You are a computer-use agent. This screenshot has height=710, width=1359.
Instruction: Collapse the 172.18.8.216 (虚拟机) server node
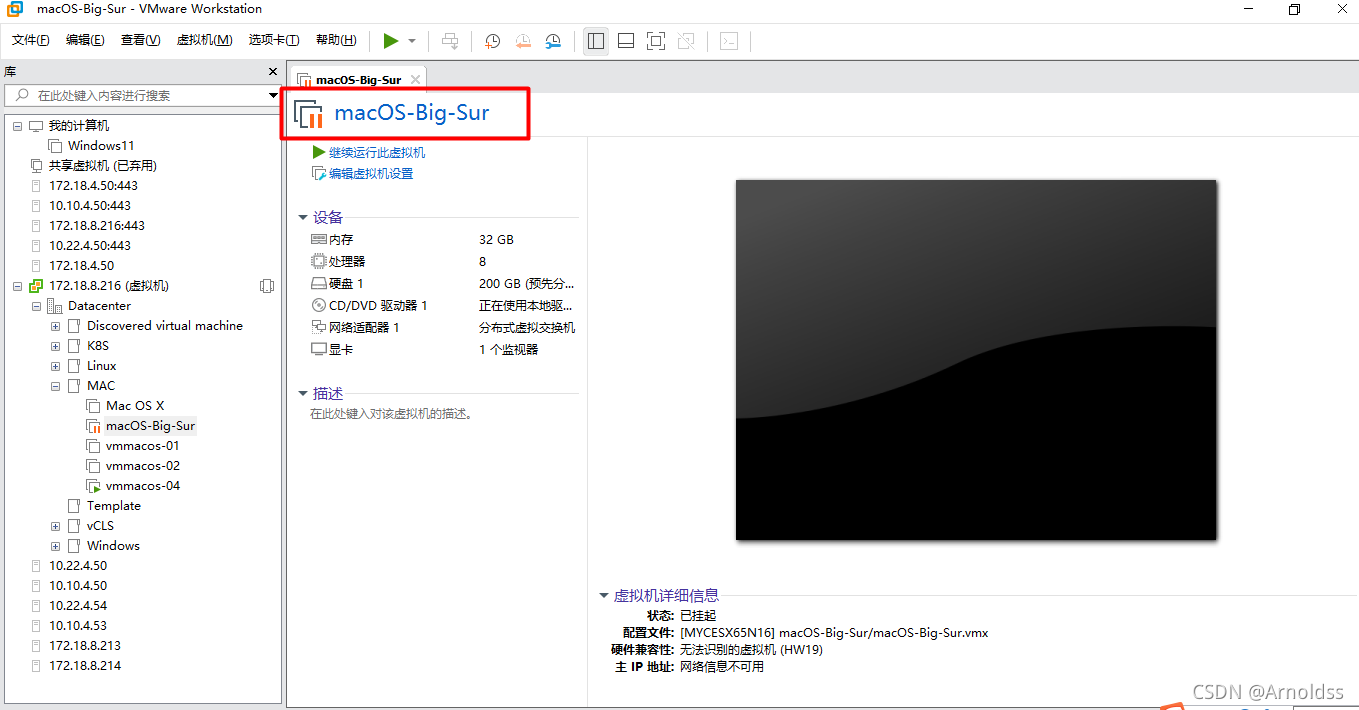point(17,286)
